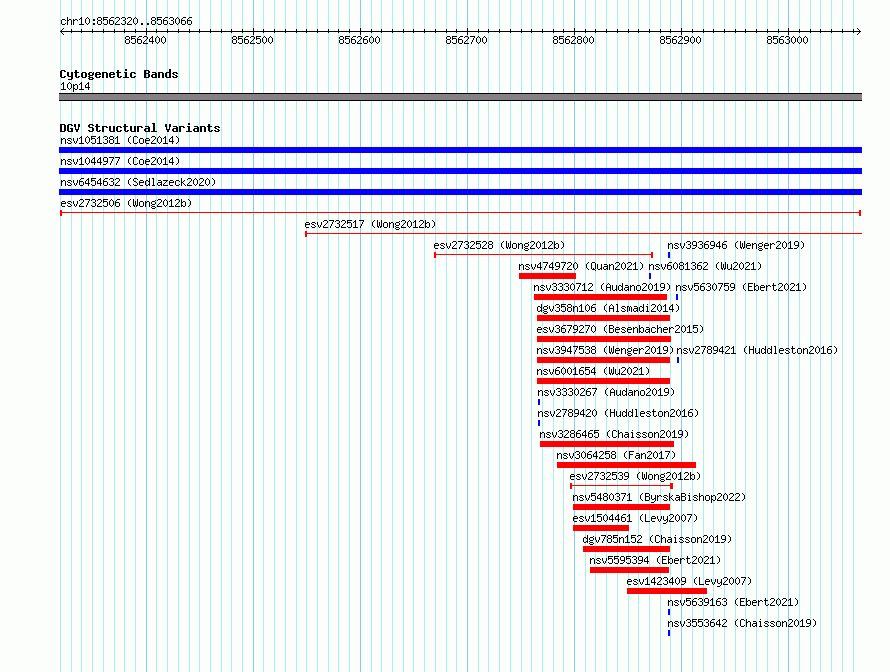The width and height of the screenshot is (890, 672).
Task: Select esv1423409 (Levy2007) label
Action: click(x=689, y=581)
